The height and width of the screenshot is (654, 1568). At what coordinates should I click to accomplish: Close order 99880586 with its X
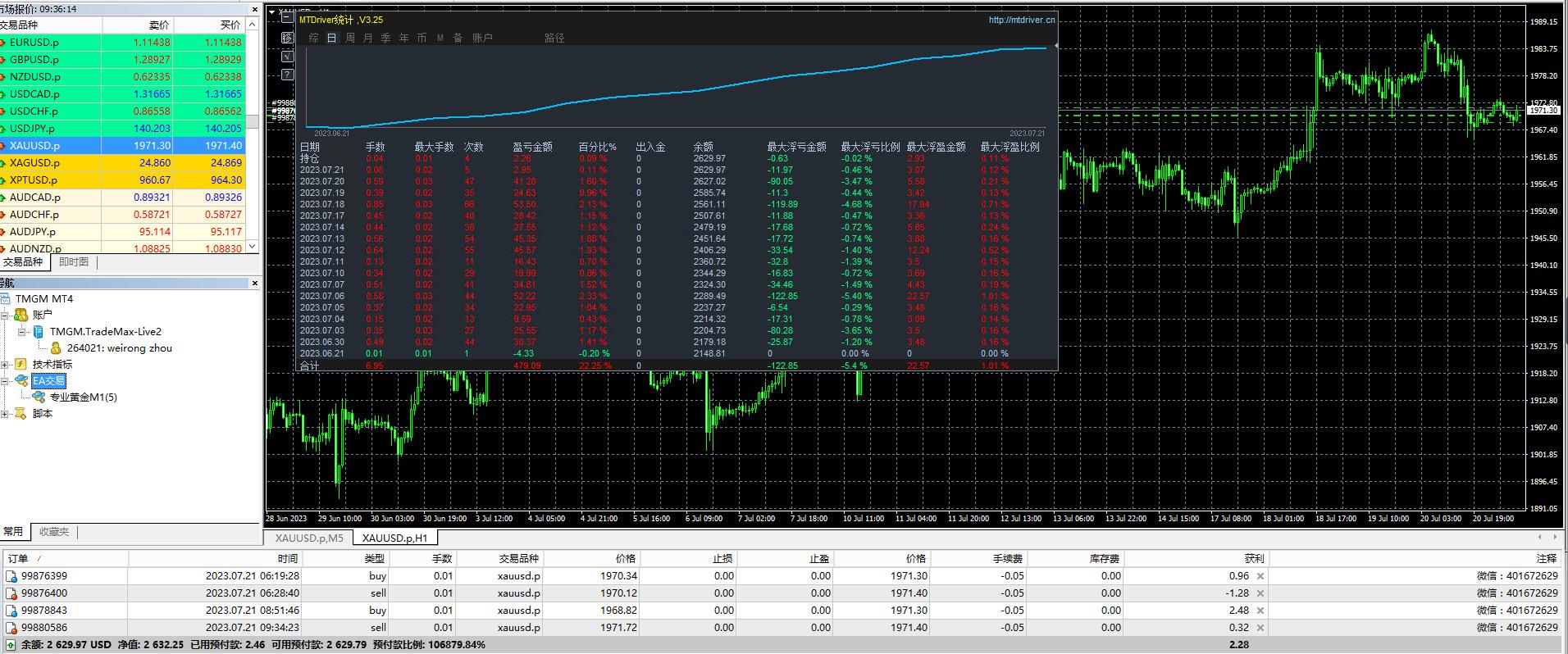click(x=1260, y=628)
